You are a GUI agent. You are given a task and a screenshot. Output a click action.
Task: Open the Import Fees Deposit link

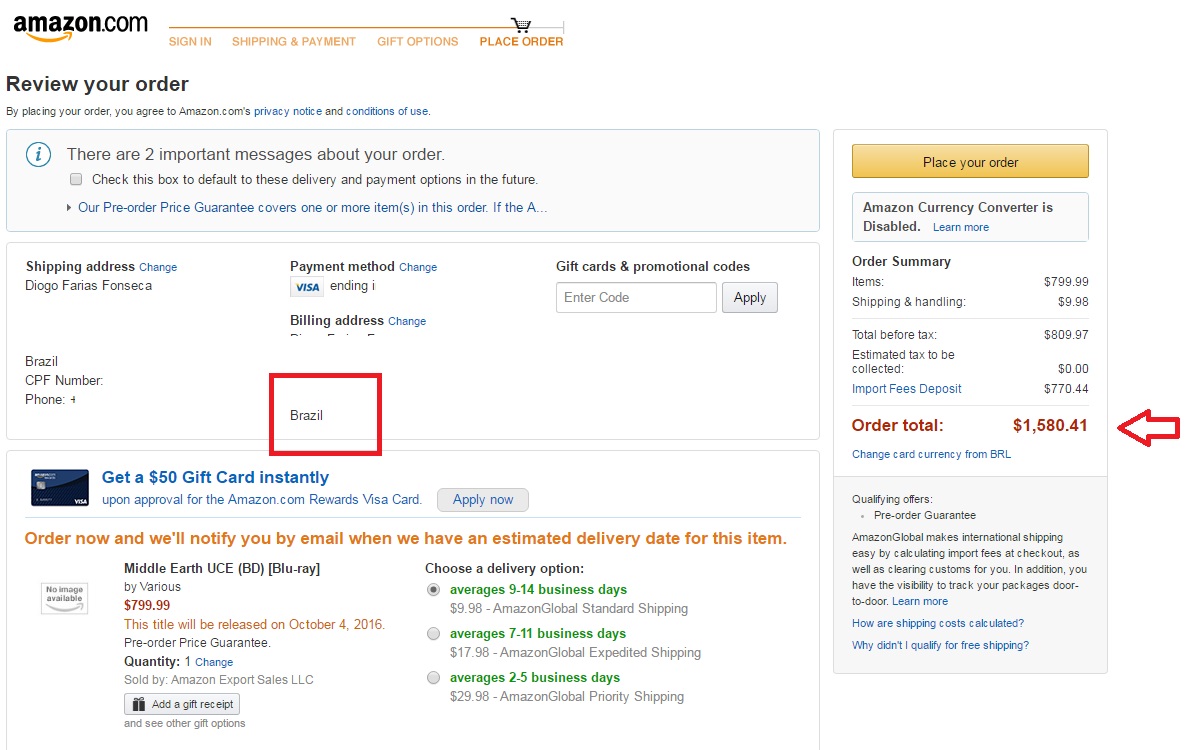tap(906, 389)
